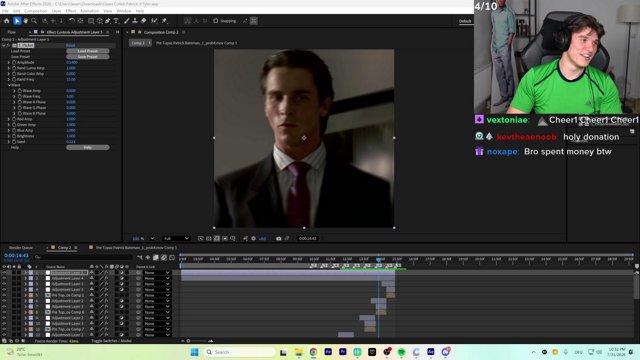The width and height of the screenshot is (640, 360).
Task: Toggle stopwatch for Amplitude property
Action: [14, 62]
